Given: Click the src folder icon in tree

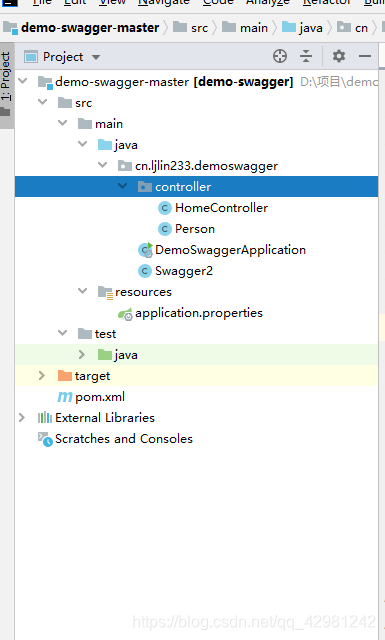Looking at the screenshot, I should 65,102.
